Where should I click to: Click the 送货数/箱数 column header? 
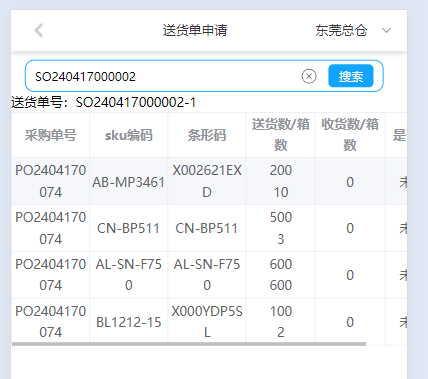(281, 135)
